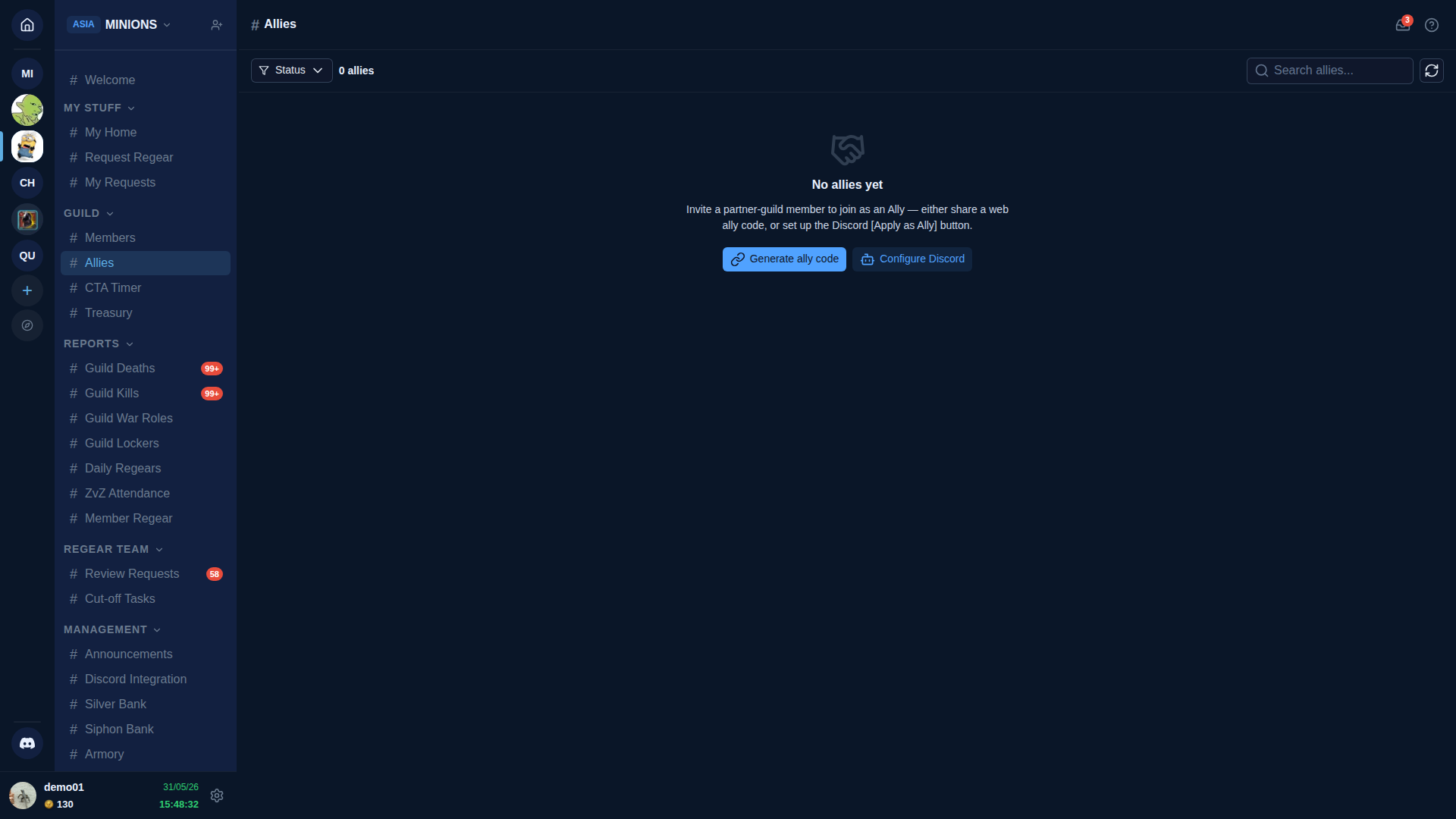Select the green dinosaur guild avatar

click(27, 110)
